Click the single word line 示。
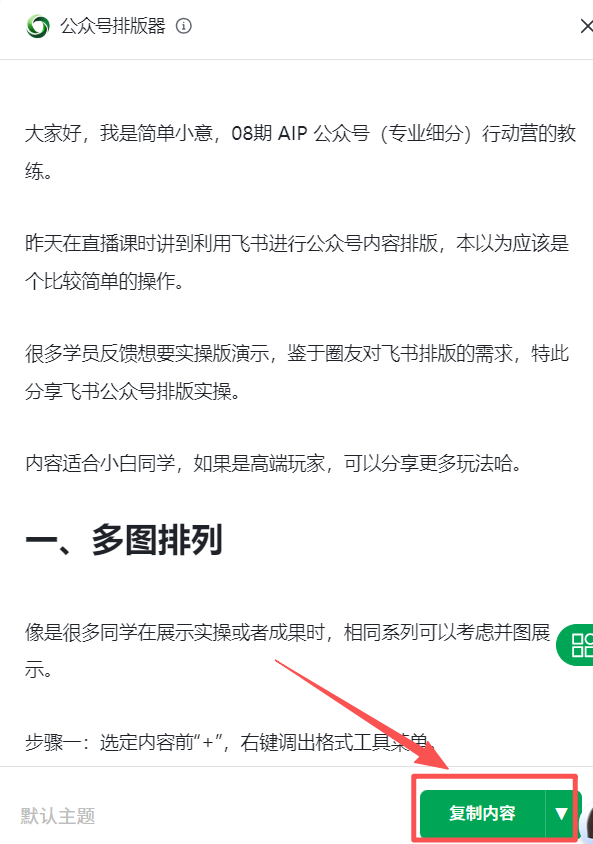593x844 pixels. click(x=39, y=670)
